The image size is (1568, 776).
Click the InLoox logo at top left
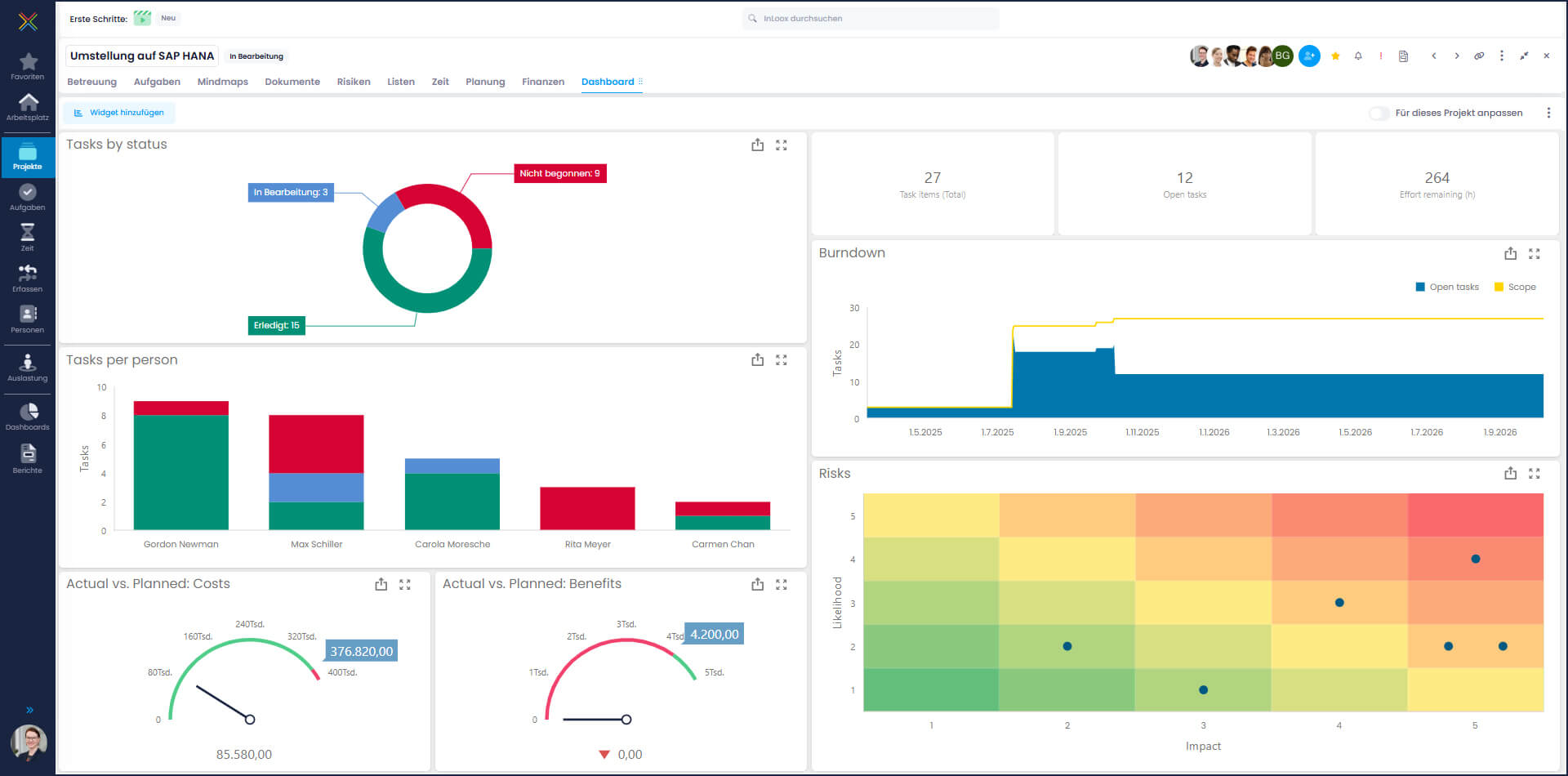(x=28, y=21)
